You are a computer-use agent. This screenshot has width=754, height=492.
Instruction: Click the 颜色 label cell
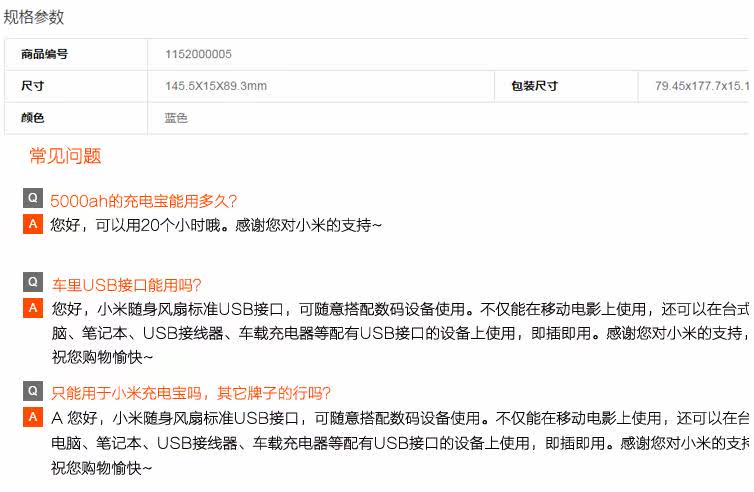(76, 118)
